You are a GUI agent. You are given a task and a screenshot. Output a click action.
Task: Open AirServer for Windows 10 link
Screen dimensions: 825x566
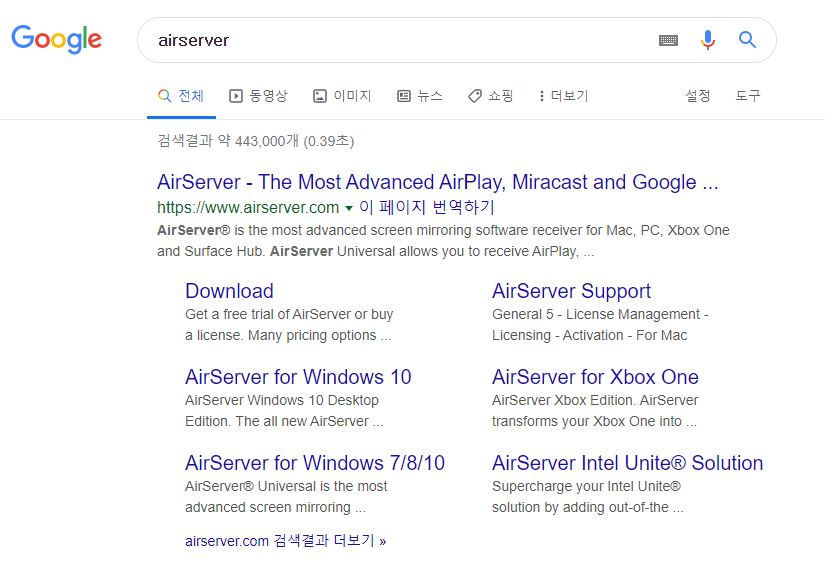[x=298, y=377]
